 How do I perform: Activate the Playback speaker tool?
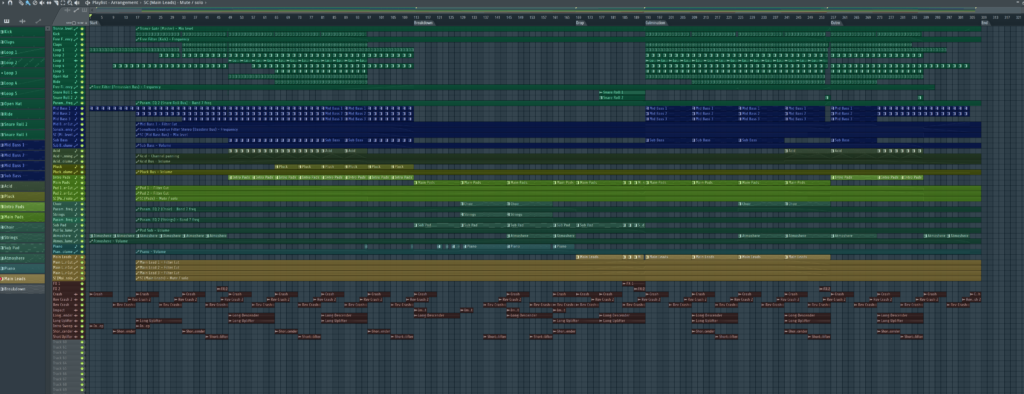[x=77, y=3]
